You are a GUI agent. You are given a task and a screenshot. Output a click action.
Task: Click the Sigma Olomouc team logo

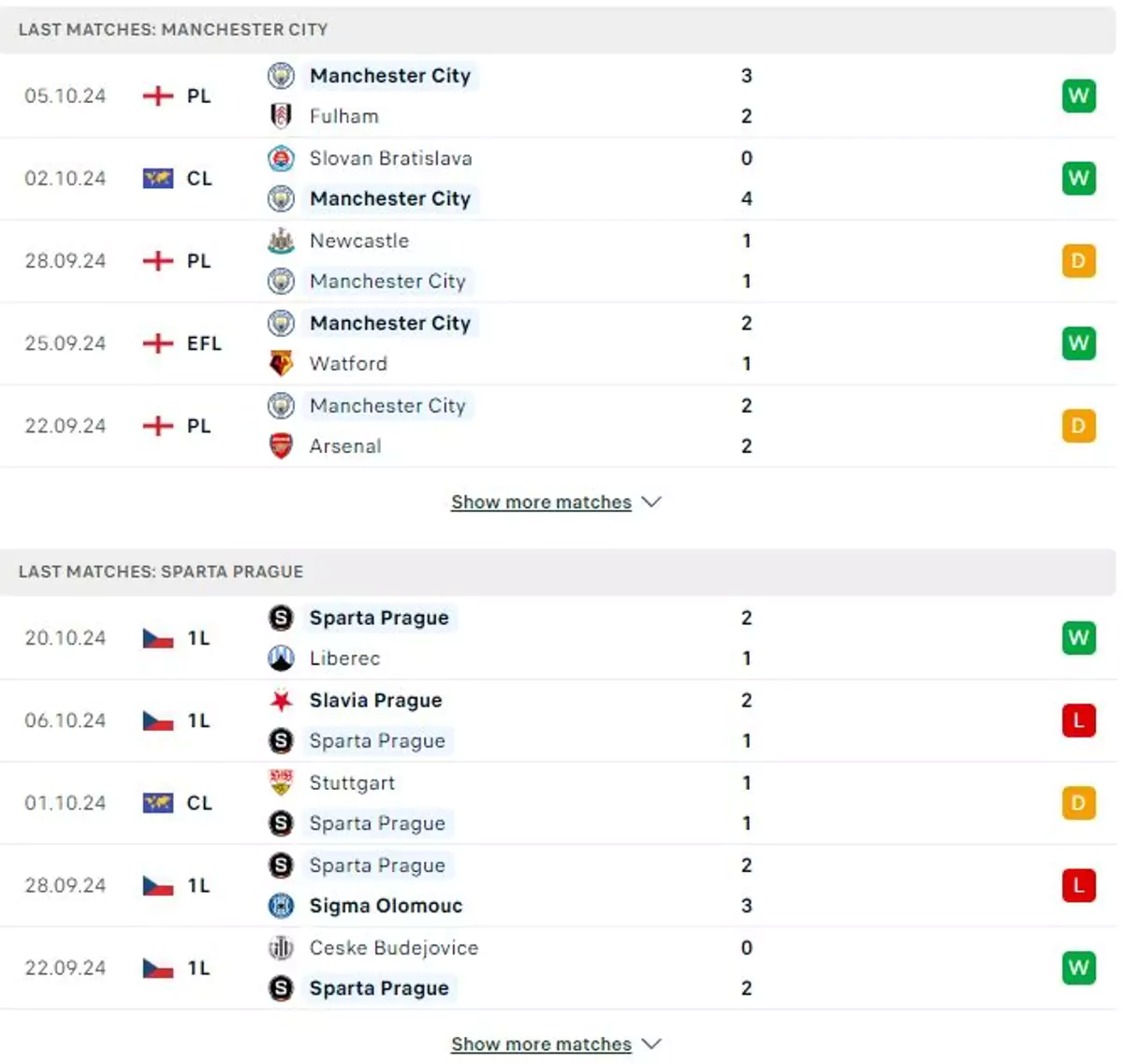click(x=281, y=905)
